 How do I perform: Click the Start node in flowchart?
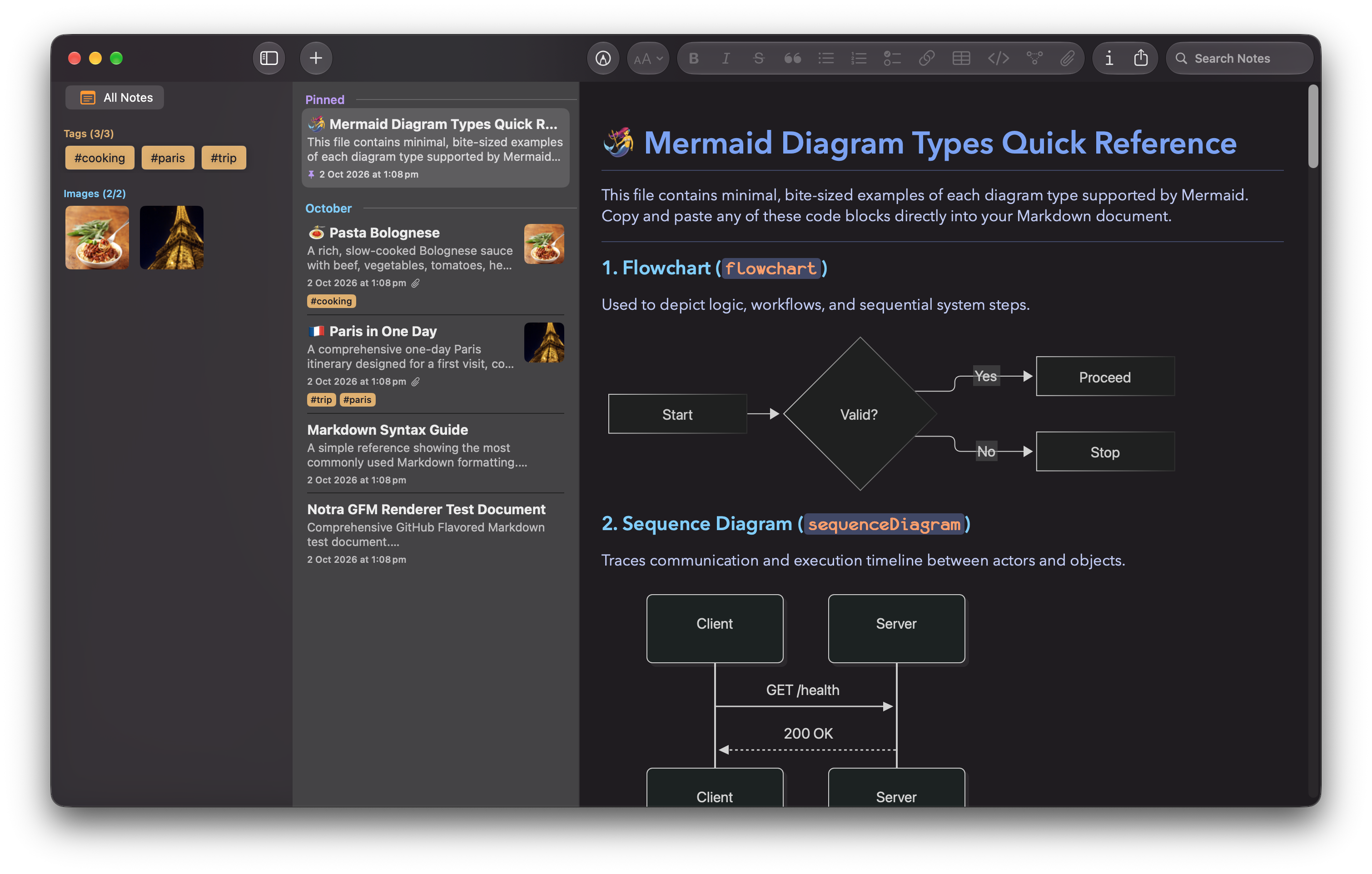pyautogui.click(x=677, y=414)
